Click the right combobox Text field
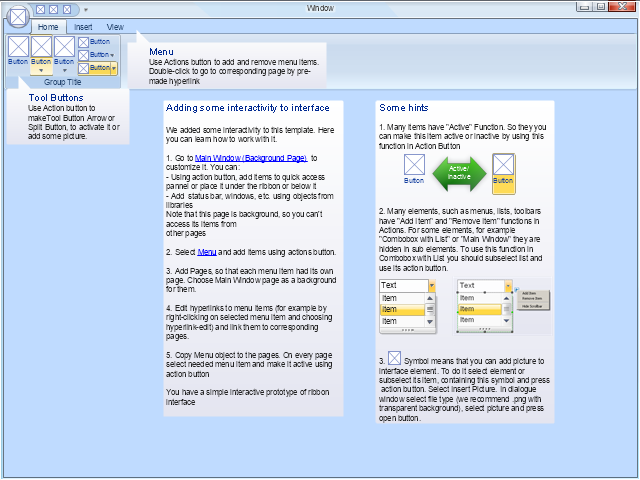 [x=481, y=286]
